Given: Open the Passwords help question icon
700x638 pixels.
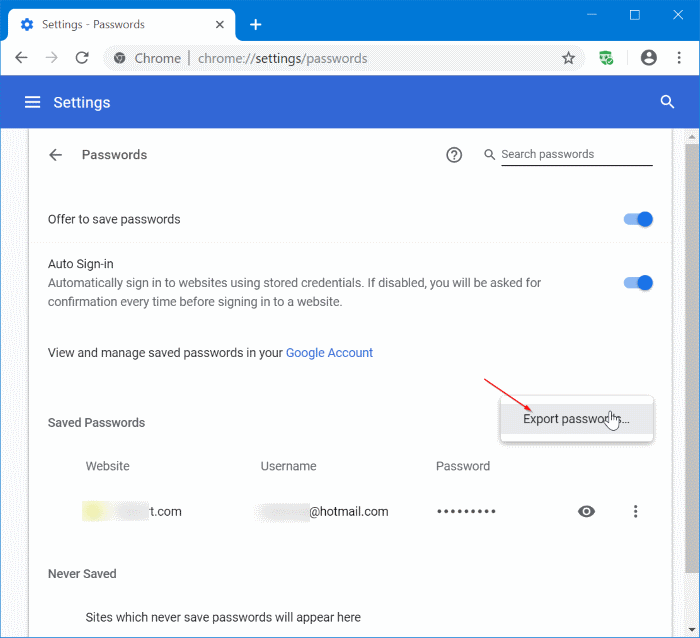Looking at the screenshot, I should click(x=454, y=155).
